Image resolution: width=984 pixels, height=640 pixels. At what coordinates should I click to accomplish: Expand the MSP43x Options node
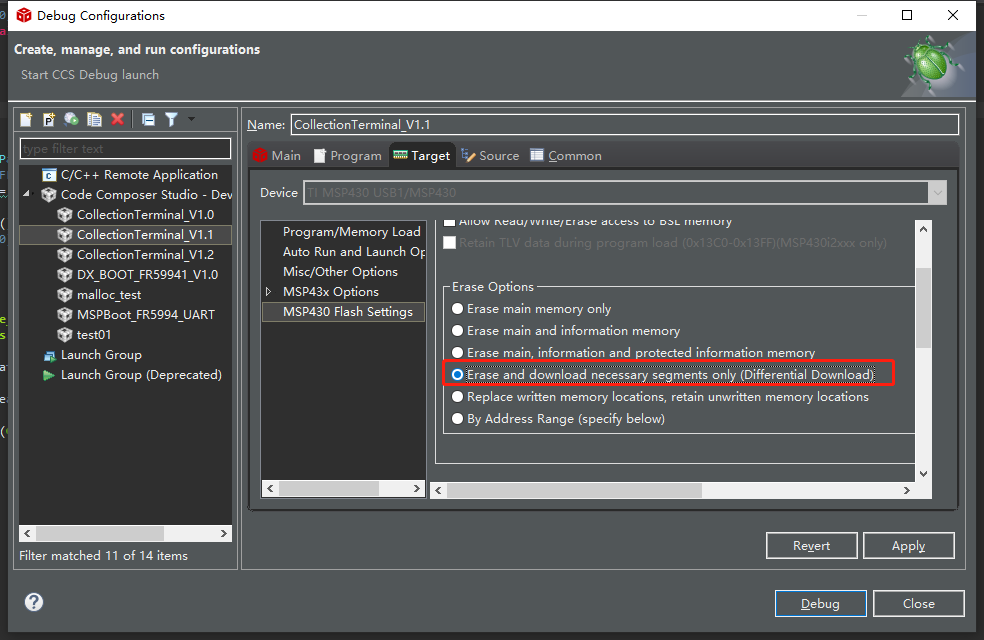click(269, 292)
